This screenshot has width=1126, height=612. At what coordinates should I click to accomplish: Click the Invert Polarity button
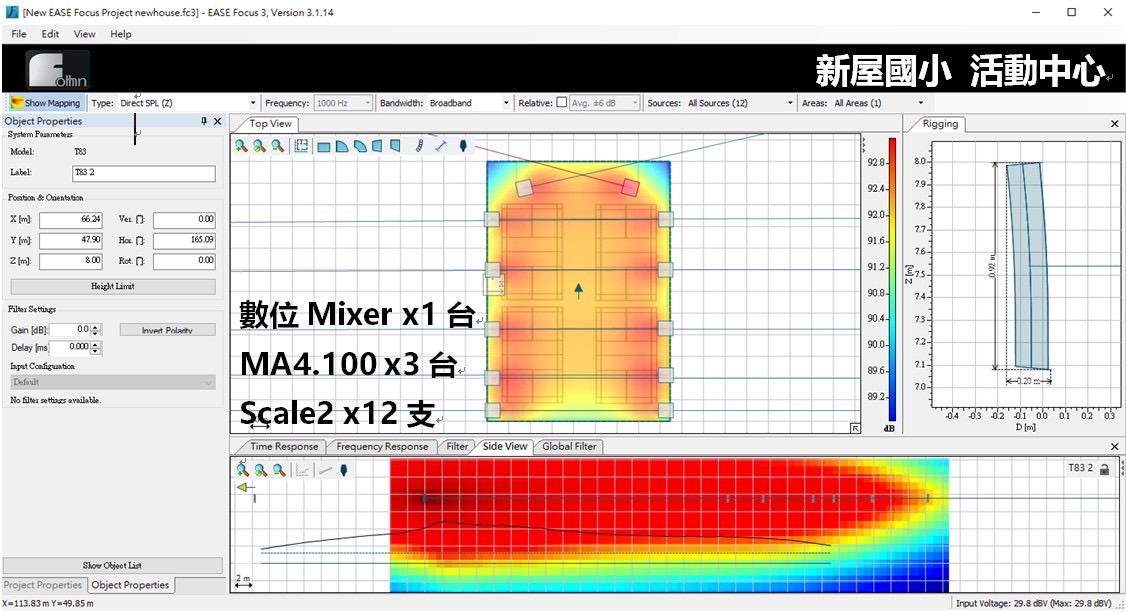(167, 330)
